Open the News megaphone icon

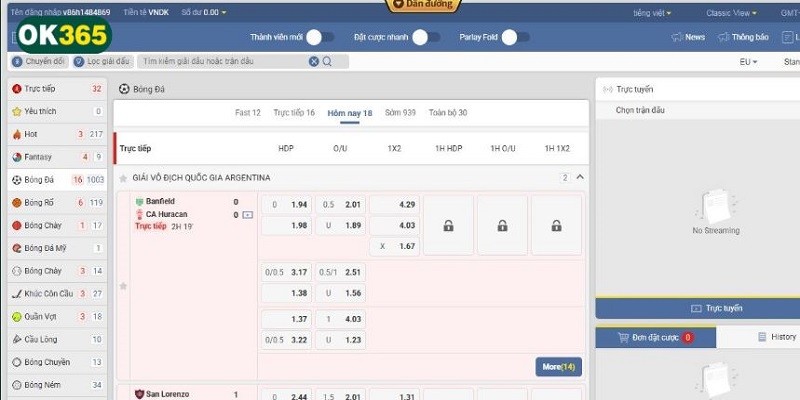(x=677, y=37)
